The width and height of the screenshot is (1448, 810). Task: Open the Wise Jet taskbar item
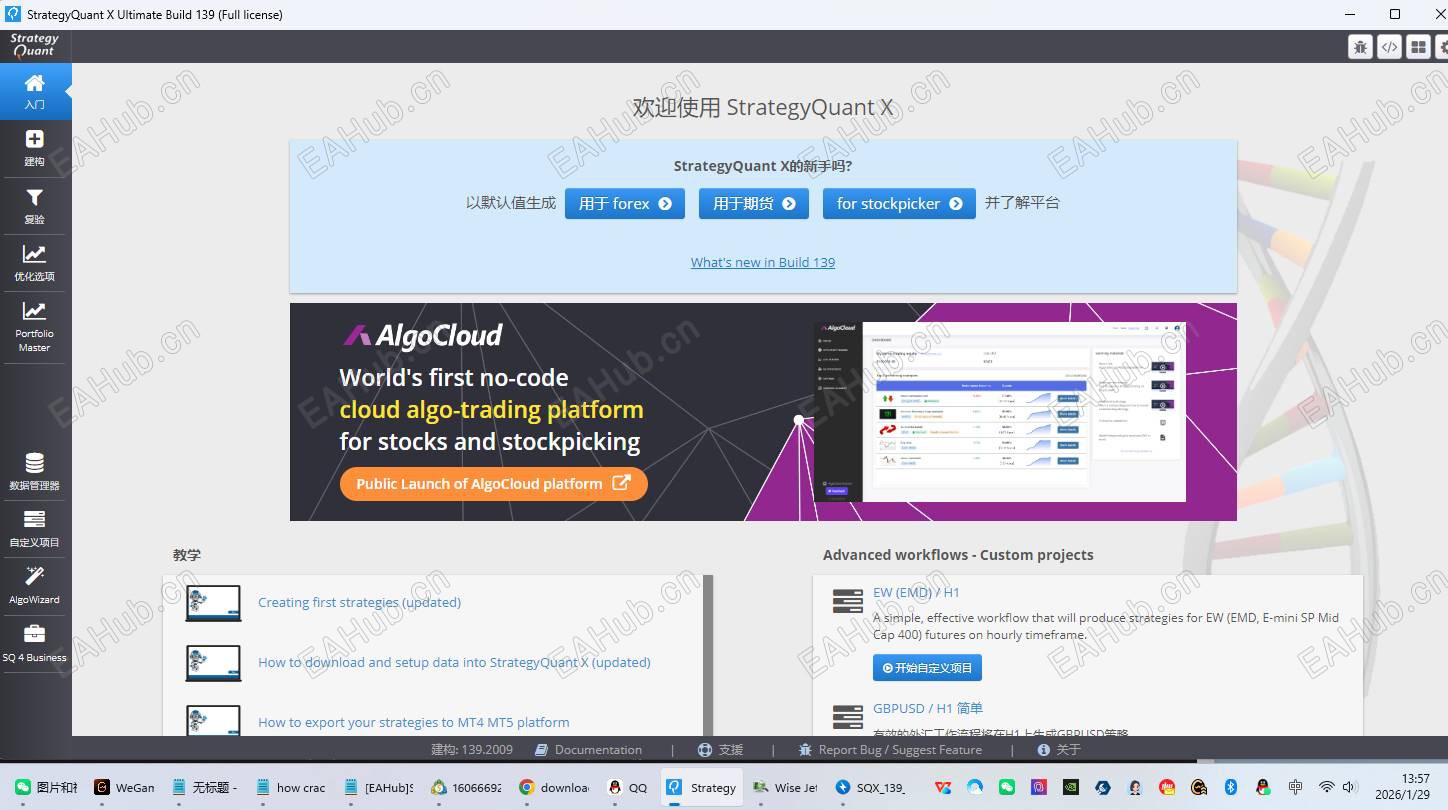[x=784, y=788]
